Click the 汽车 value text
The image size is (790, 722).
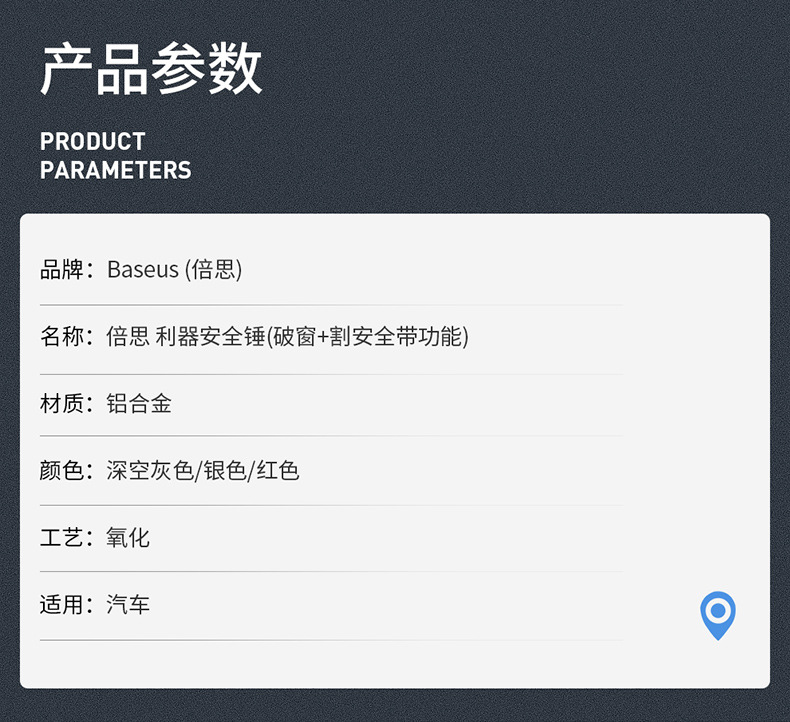pos(128,605)
